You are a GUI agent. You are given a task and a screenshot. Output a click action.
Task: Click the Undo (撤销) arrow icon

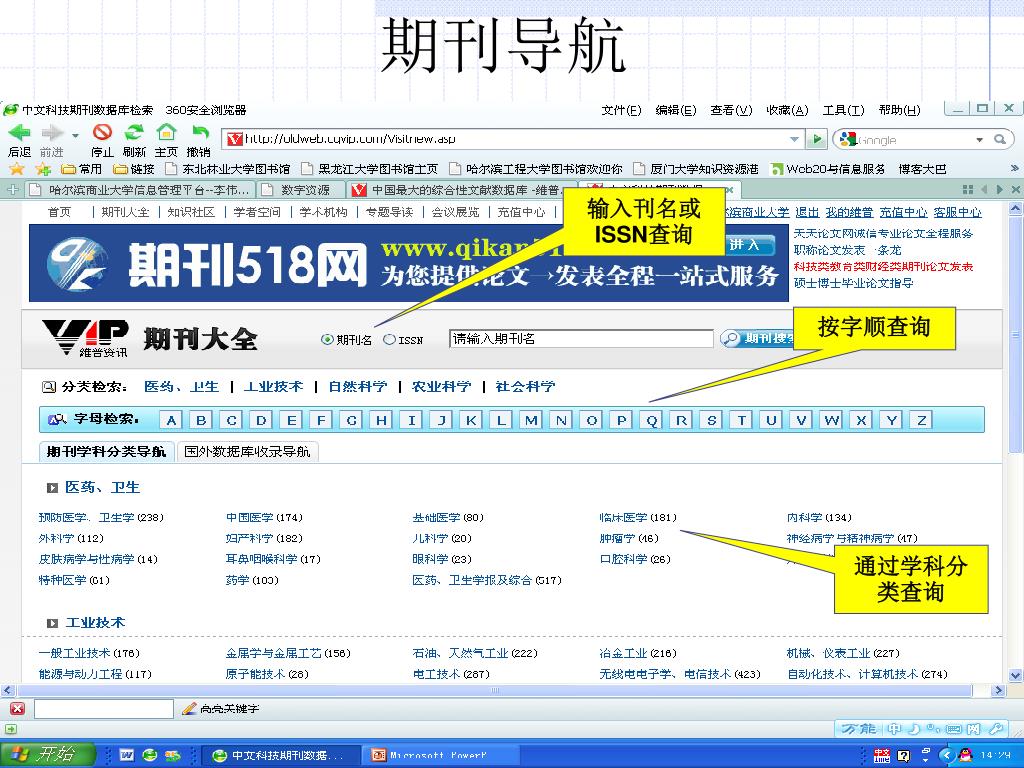pyautogui.click(x=199, y=133)
